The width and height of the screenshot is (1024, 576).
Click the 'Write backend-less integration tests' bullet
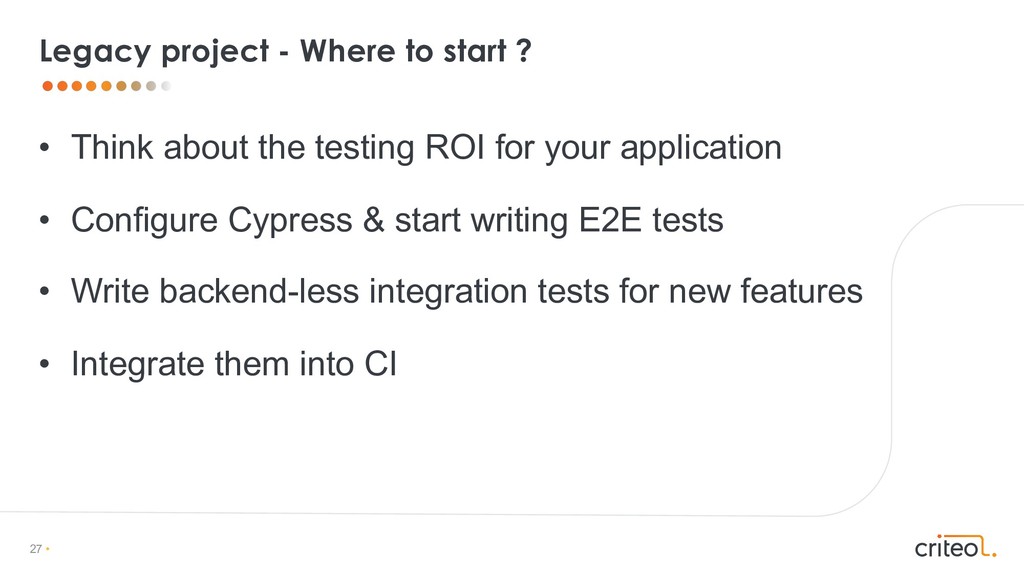click(x=466, y=291)
